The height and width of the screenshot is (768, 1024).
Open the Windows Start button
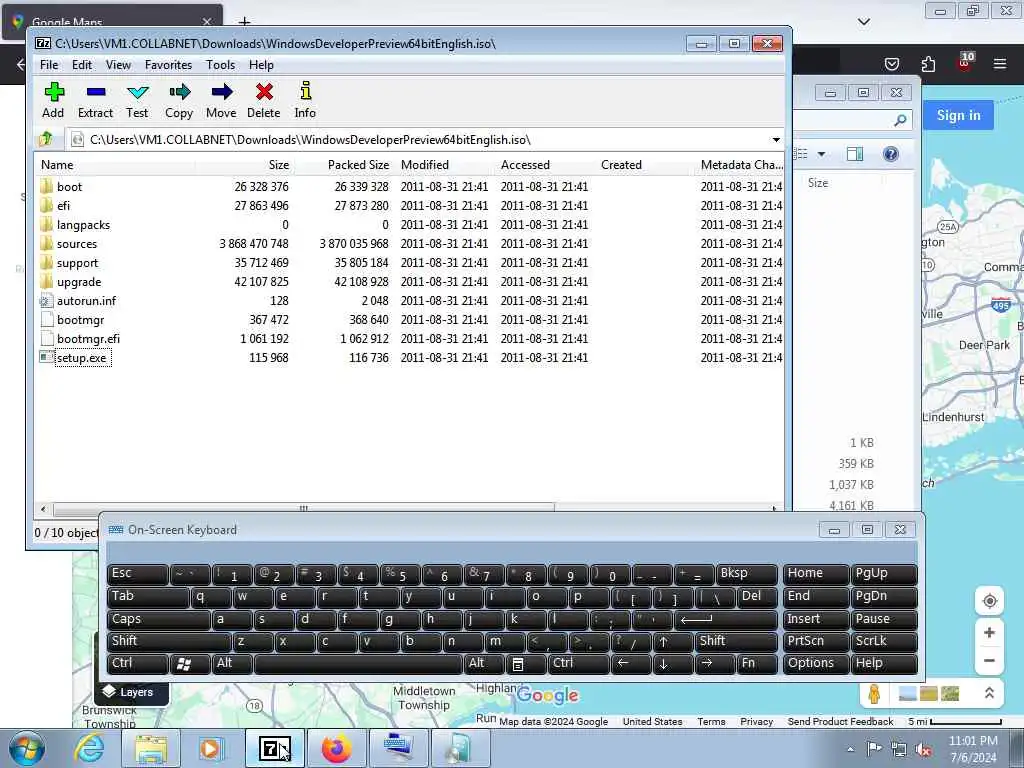[27, 748]
